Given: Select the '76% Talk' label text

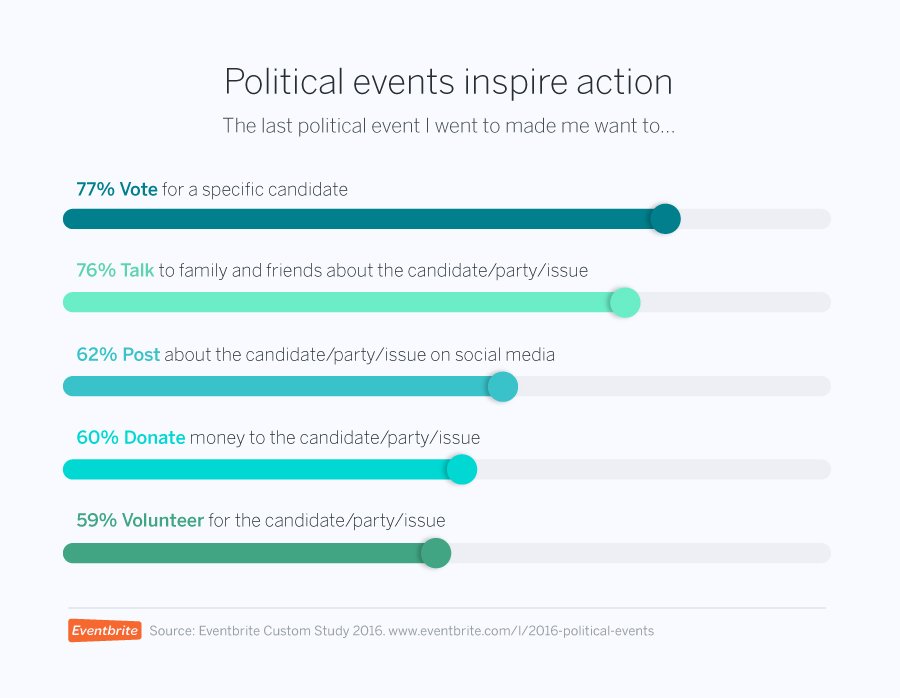Looking at the screenshot, I should (x=115, y=270).
